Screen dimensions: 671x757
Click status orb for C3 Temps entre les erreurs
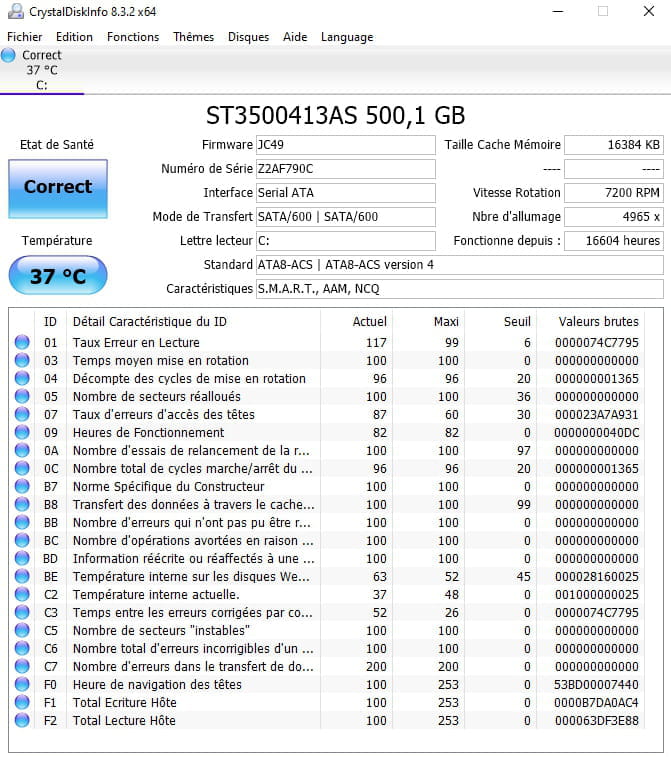[22, 612]
